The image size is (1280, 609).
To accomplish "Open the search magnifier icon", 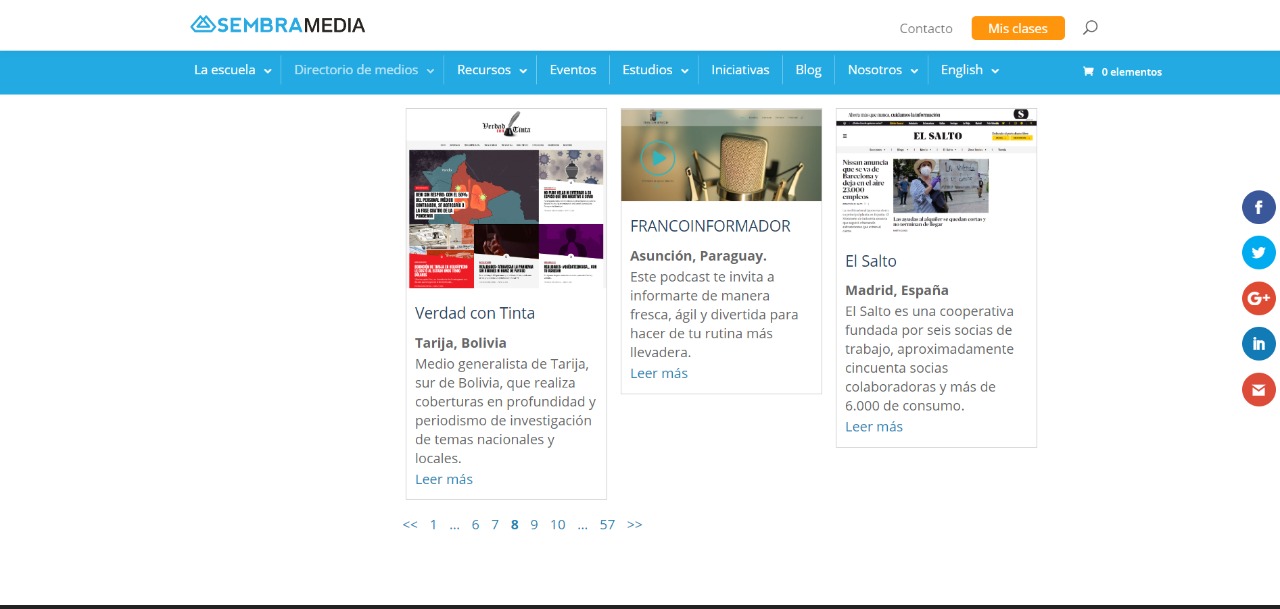I will click(x=1090, y=28).
